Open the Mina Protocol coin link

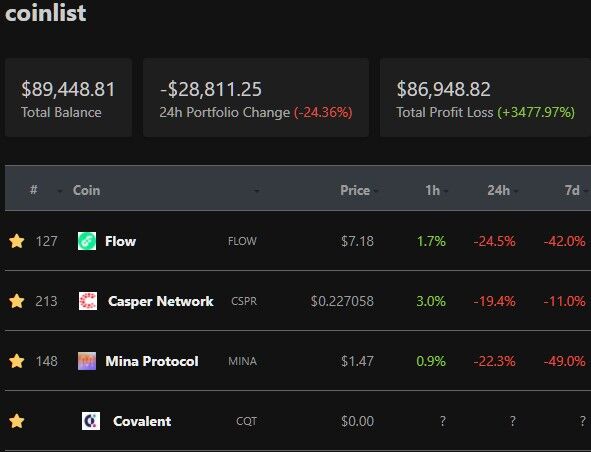(x=152, y=361)
